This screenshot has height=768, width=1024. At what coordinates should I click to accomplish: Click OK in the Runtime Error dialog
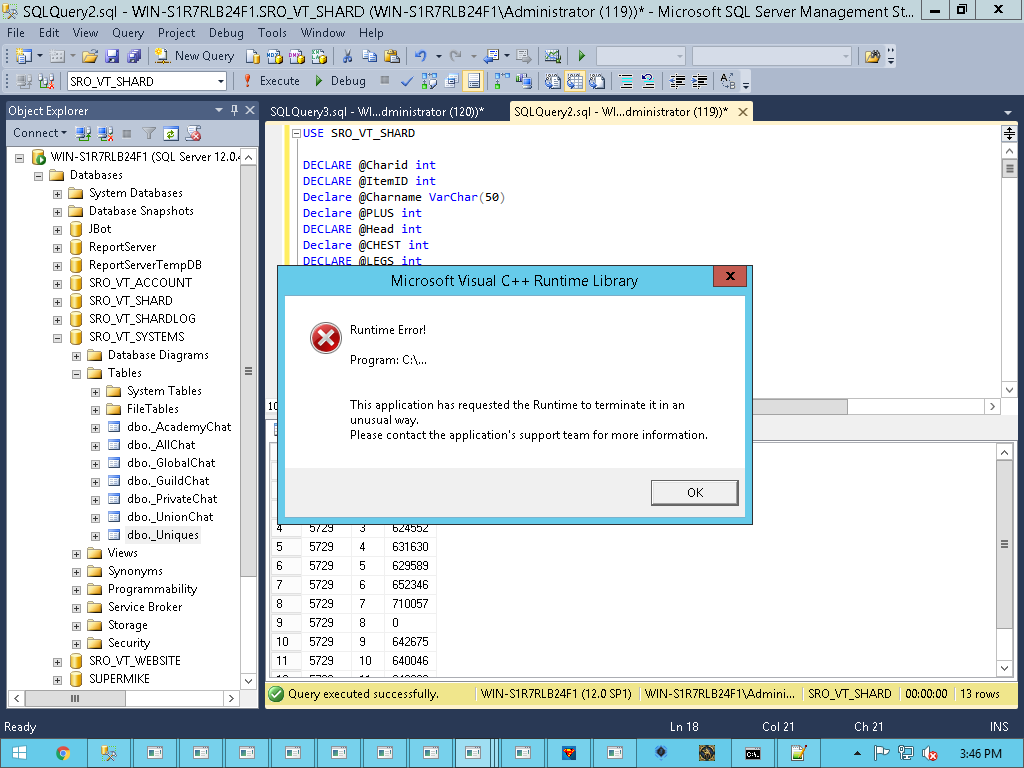694,492
